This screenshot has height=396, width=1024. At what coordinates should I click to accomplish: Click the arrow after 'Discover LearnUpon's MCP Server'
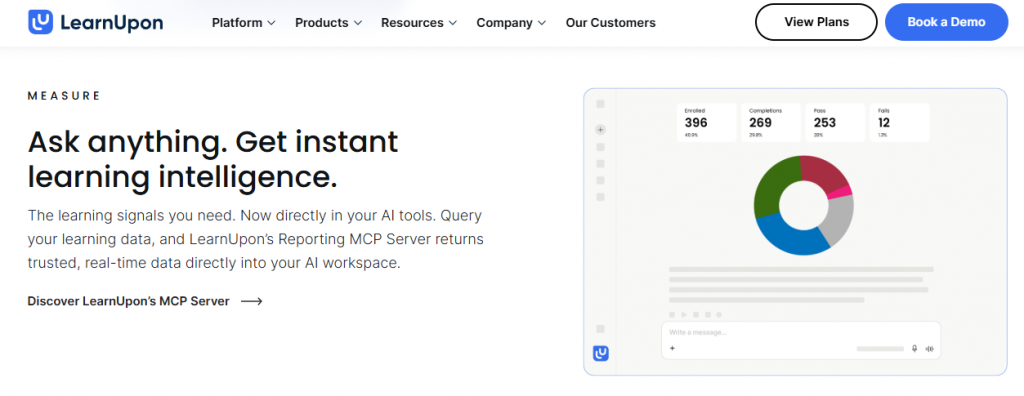(251, 301)
